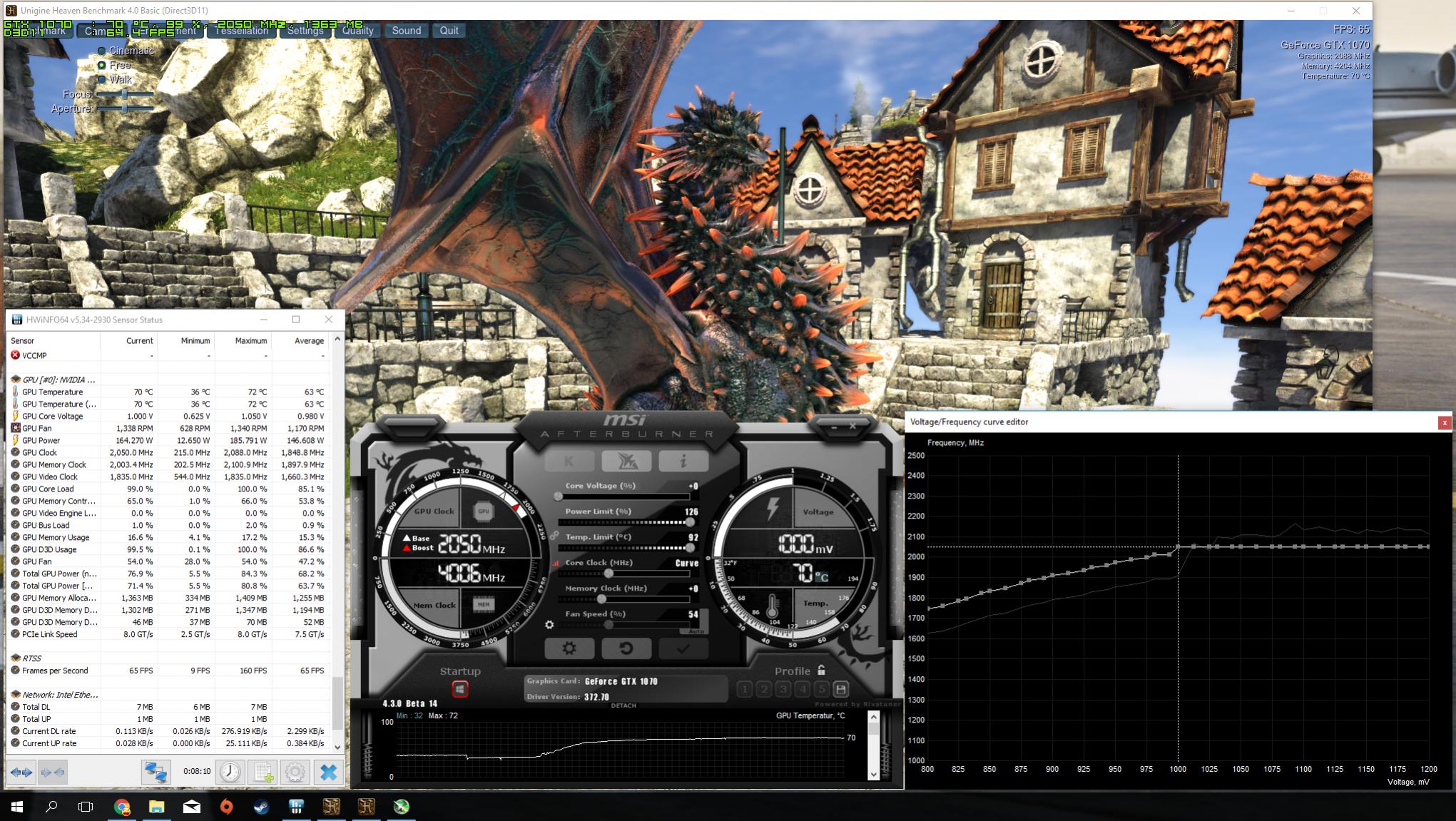
Task: Select the Walk camera radio option
Action: [x=102, y=79]
